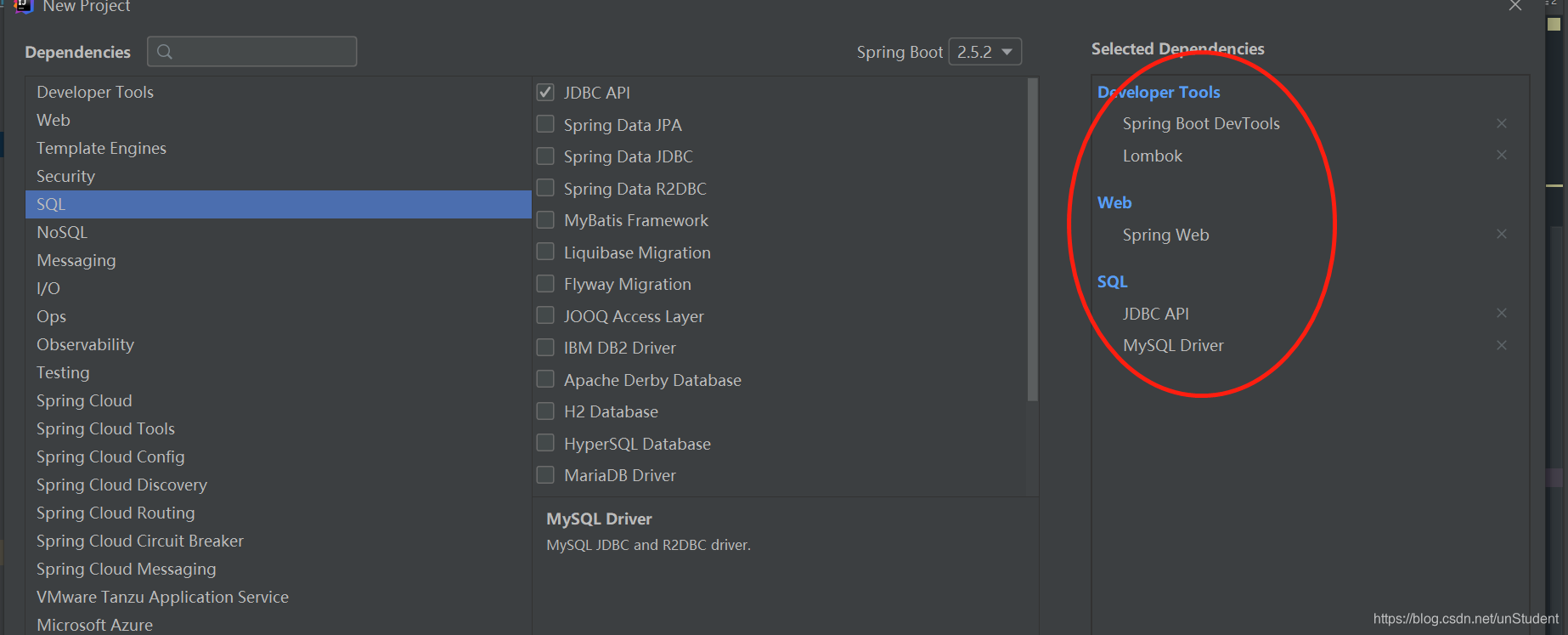This screenshot has height=635, width=1568.
Task: Click the SQL heading in selected dependencies
Action: [1112, 281]
